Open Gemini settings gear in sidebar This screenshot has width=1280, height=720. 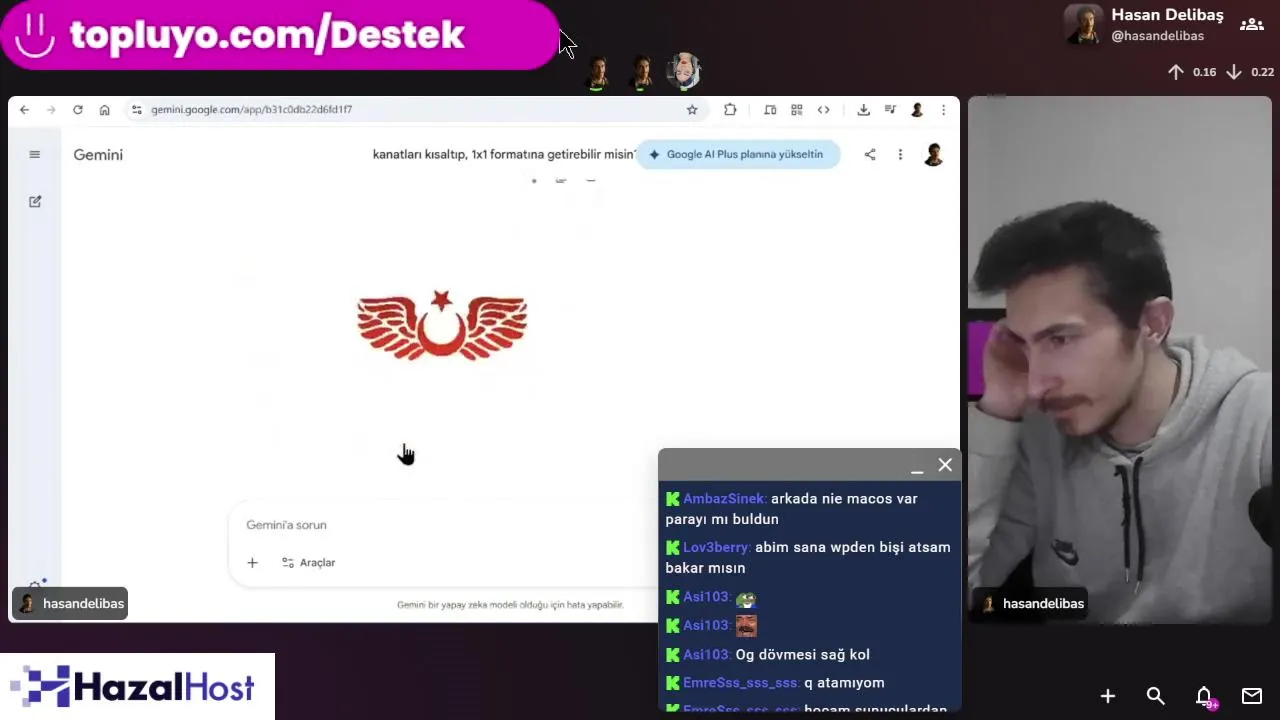(35, 587)
